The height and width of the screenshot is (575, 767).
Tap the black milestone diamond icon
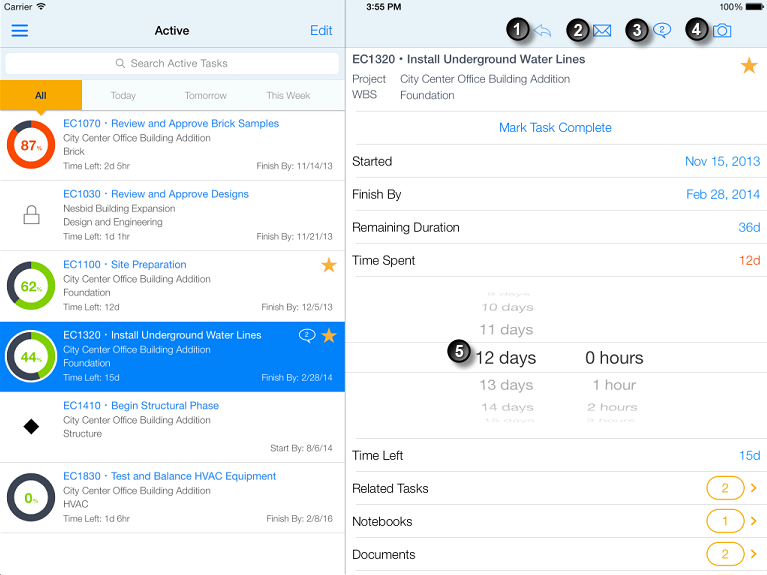(31, 427)
